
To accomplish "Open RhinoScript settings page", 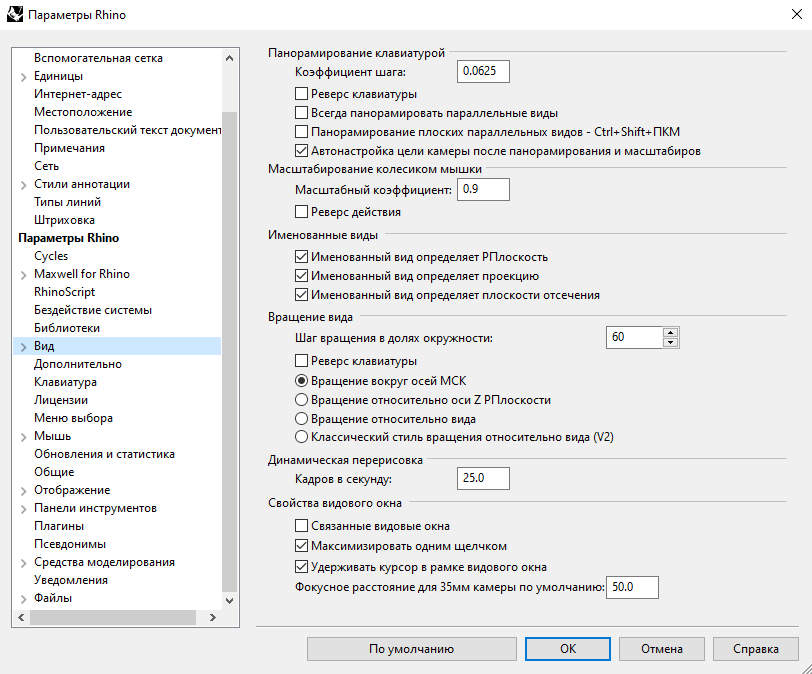I will coord(65,291).
